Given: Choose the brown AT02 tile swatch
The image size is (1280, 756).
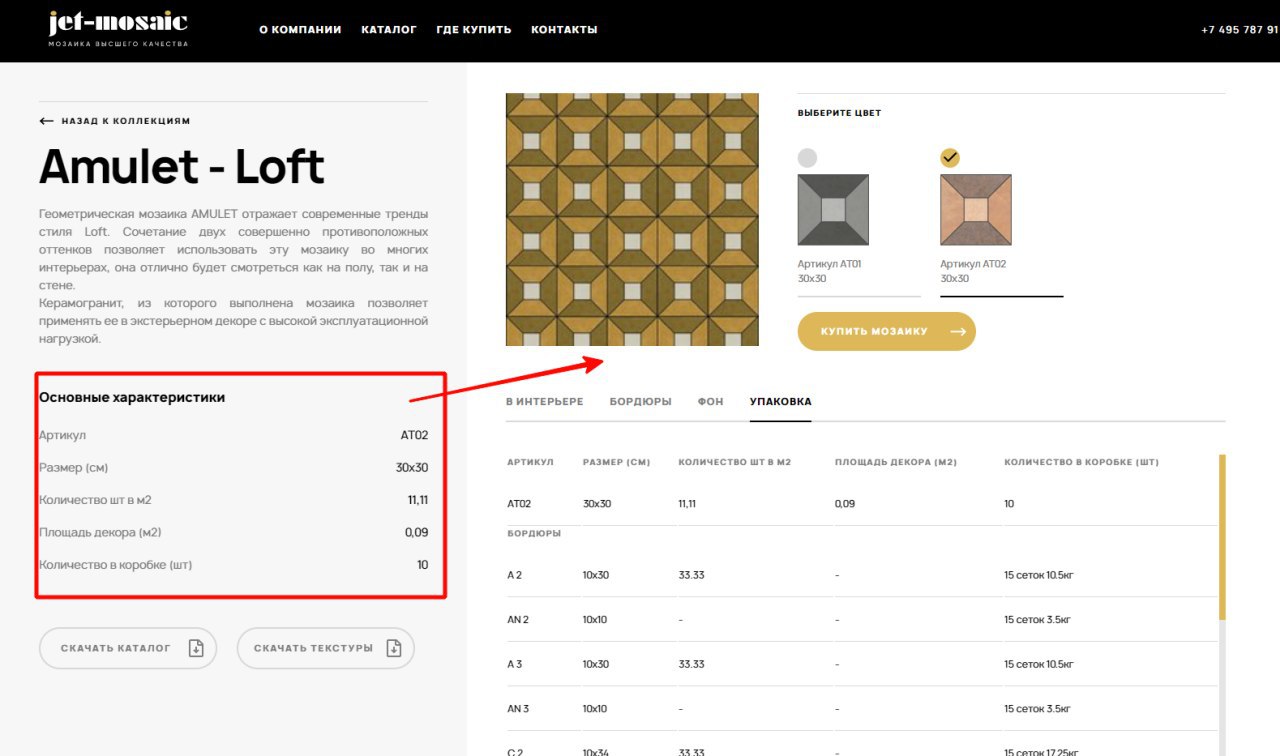Looking at the screenshot, I should tap(976, 210).
